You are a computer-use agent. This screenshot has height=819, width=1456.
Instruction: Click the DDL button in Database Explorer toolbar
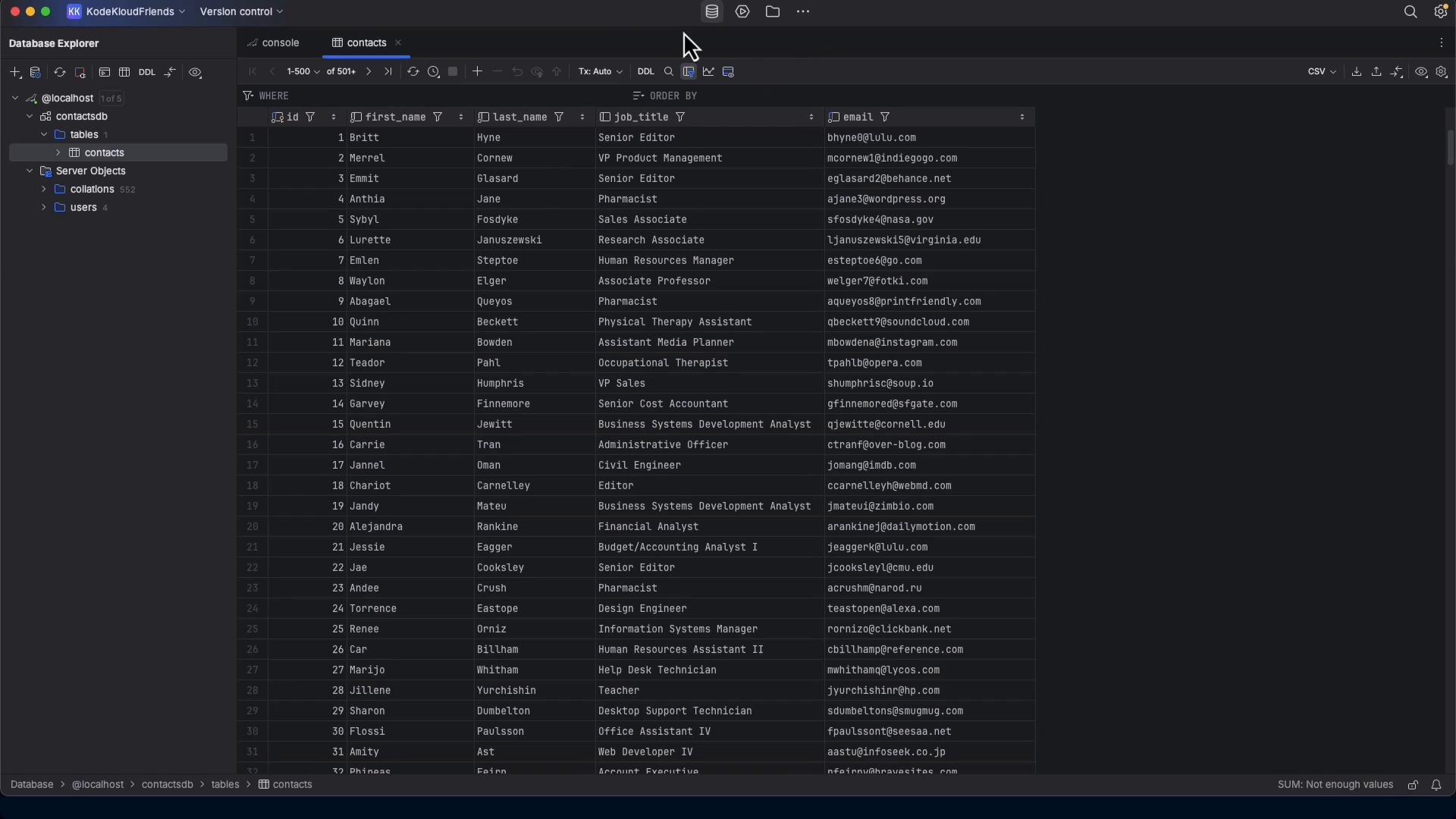147,73
